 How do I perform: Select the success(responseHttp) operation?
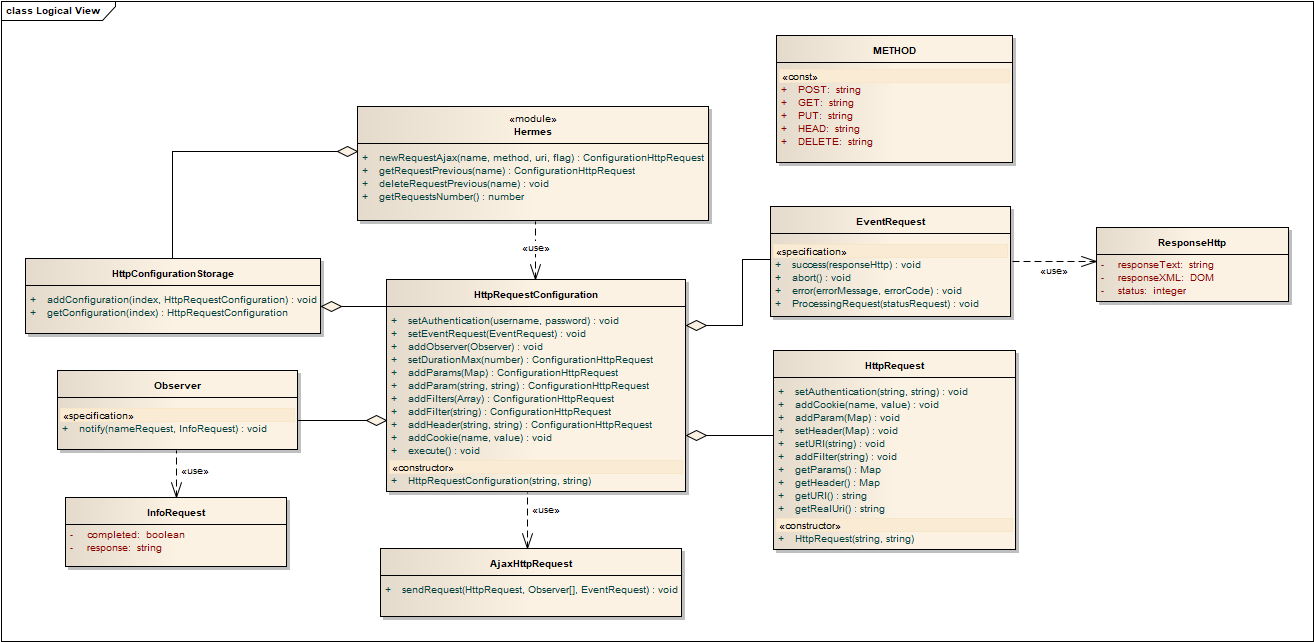[x=856, y=265]
